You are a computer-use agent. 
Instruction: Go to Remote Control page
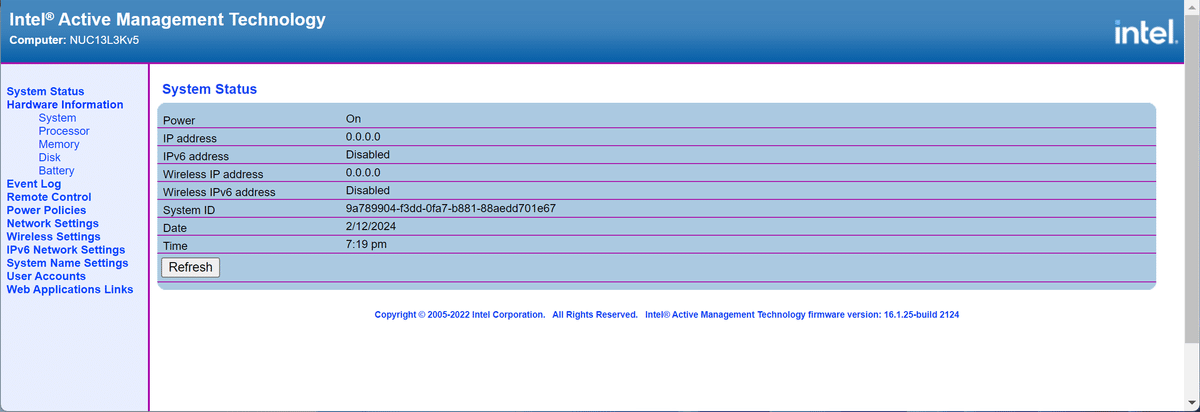pos(49,197)
